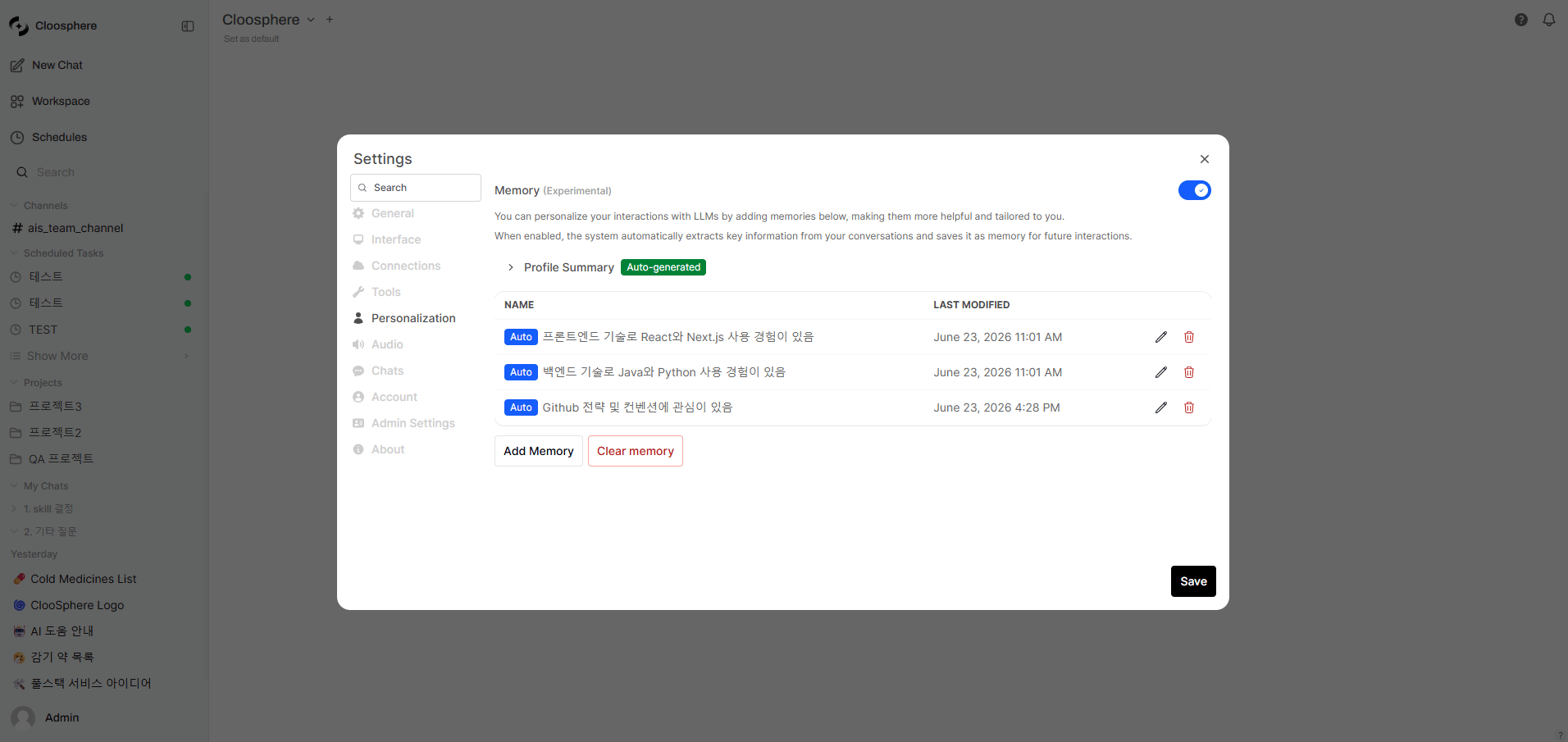Screen dimensions: 1568x742
Task: Delete the Github memory entry
Action: point(1189,407)
